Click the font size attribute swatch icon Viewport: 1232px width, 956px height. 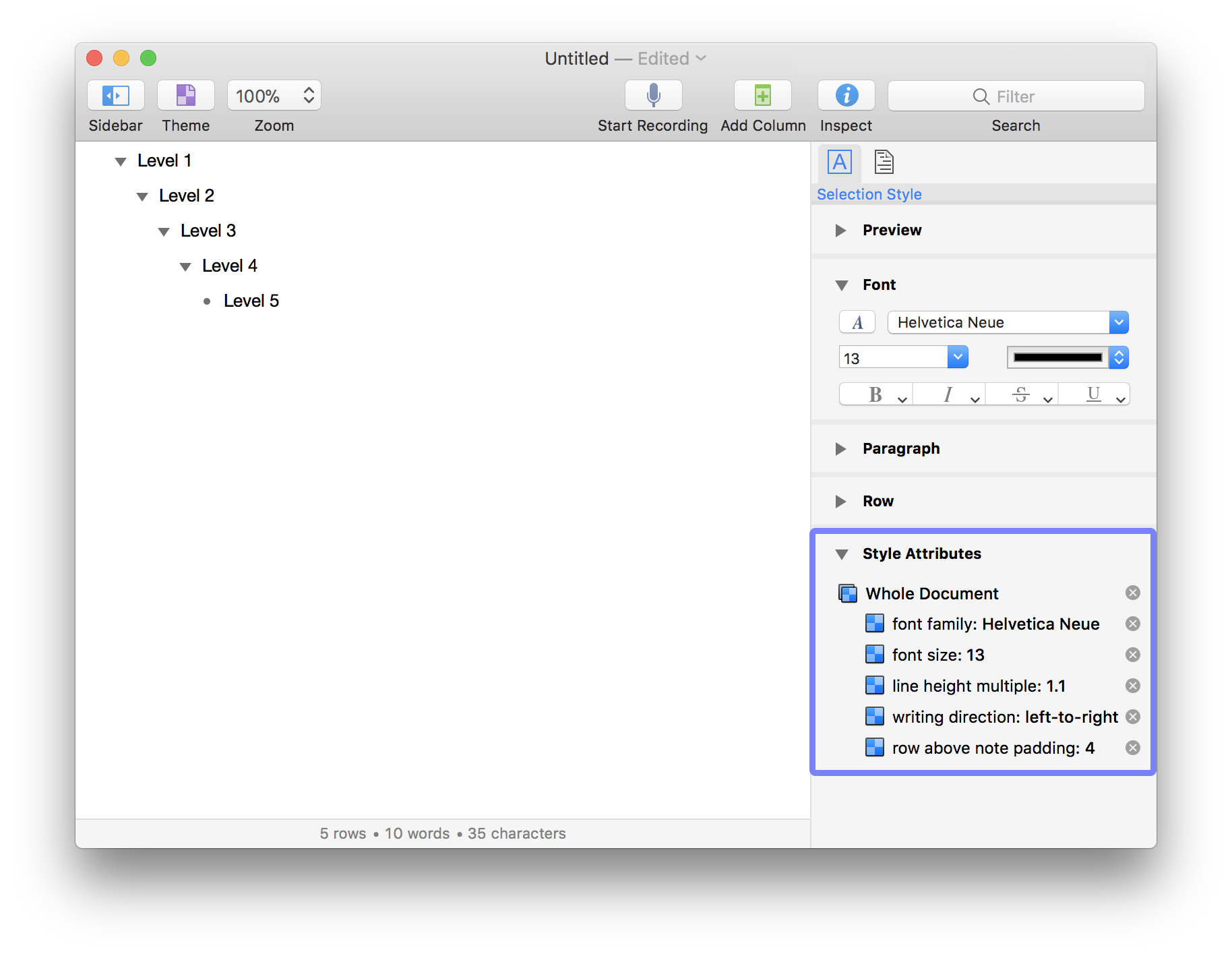[875, 655]
